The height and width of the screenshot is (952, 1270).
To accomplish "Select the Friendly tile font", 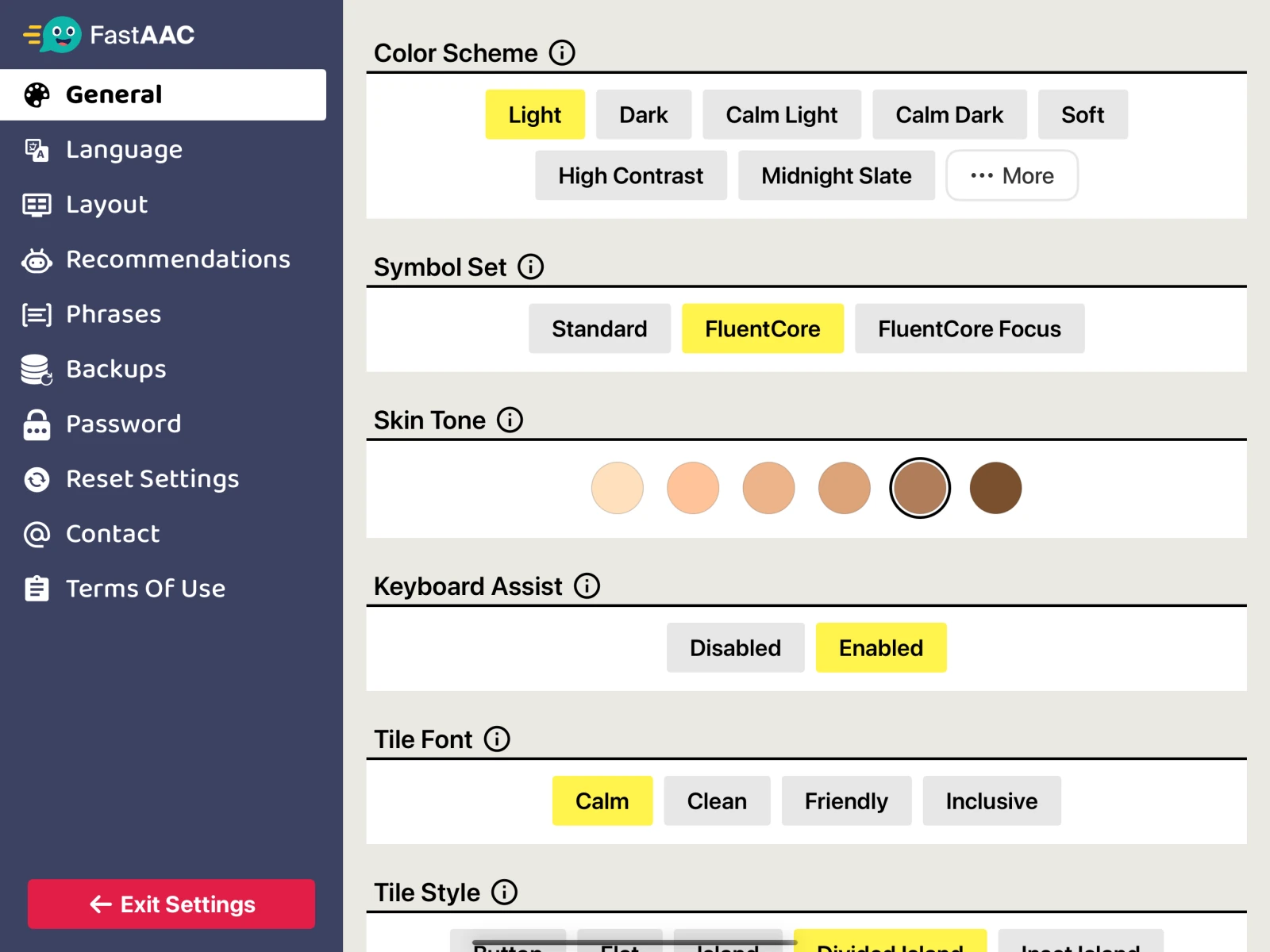I will 846,800.
